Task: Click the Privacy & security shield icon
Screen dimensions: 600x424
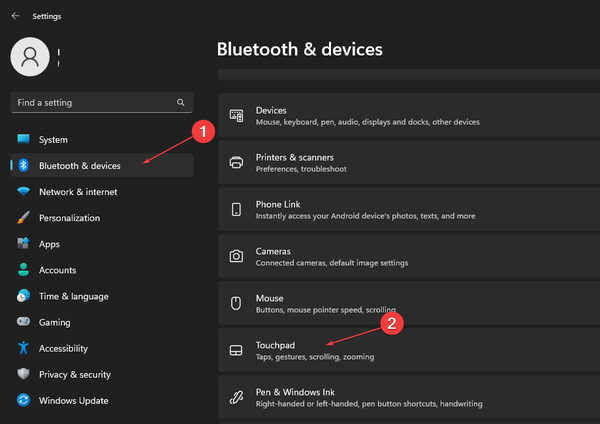Action: [23, 374]
